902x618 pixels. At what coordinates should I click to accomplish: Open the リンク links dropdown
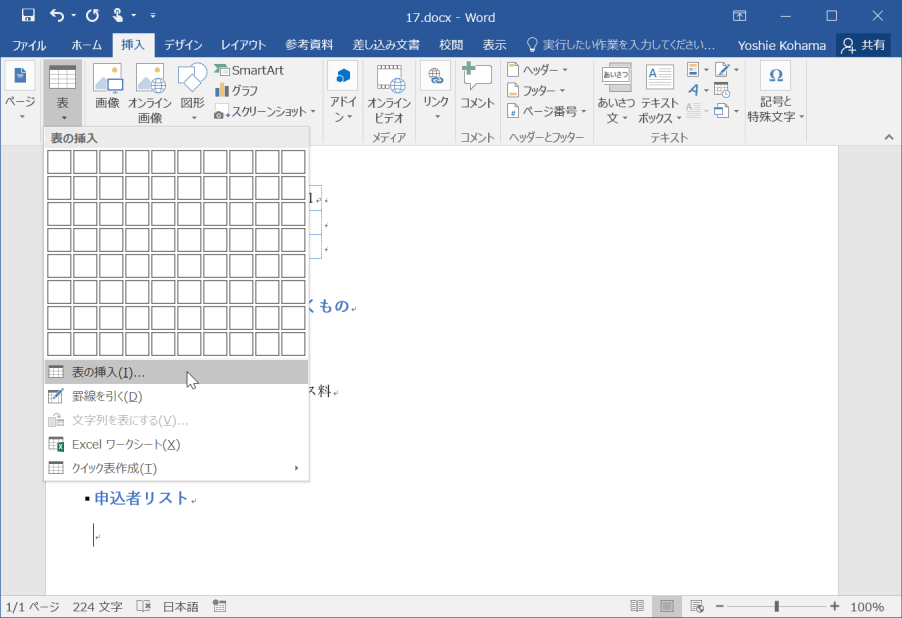coord(435,92)
